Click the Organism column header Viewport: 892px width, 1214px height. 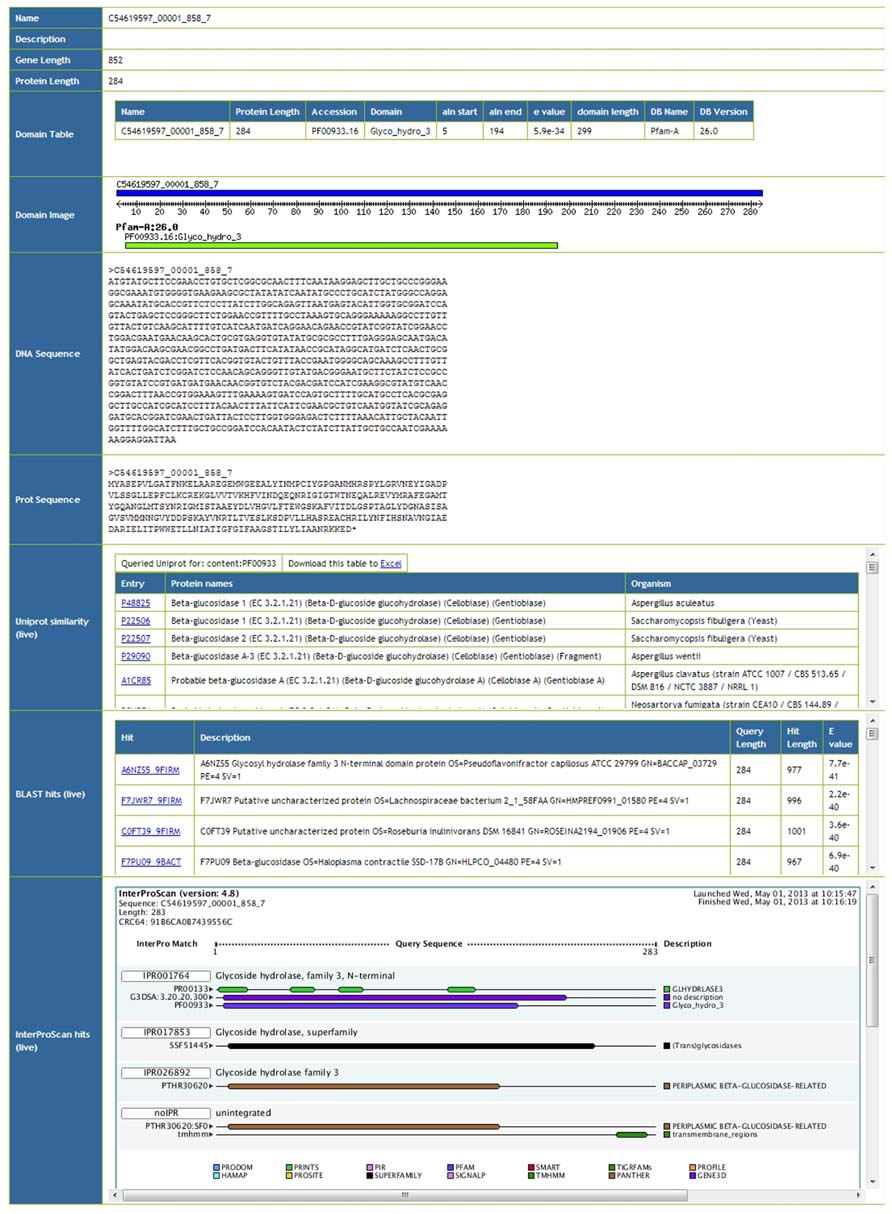click(x=742, y=584)
